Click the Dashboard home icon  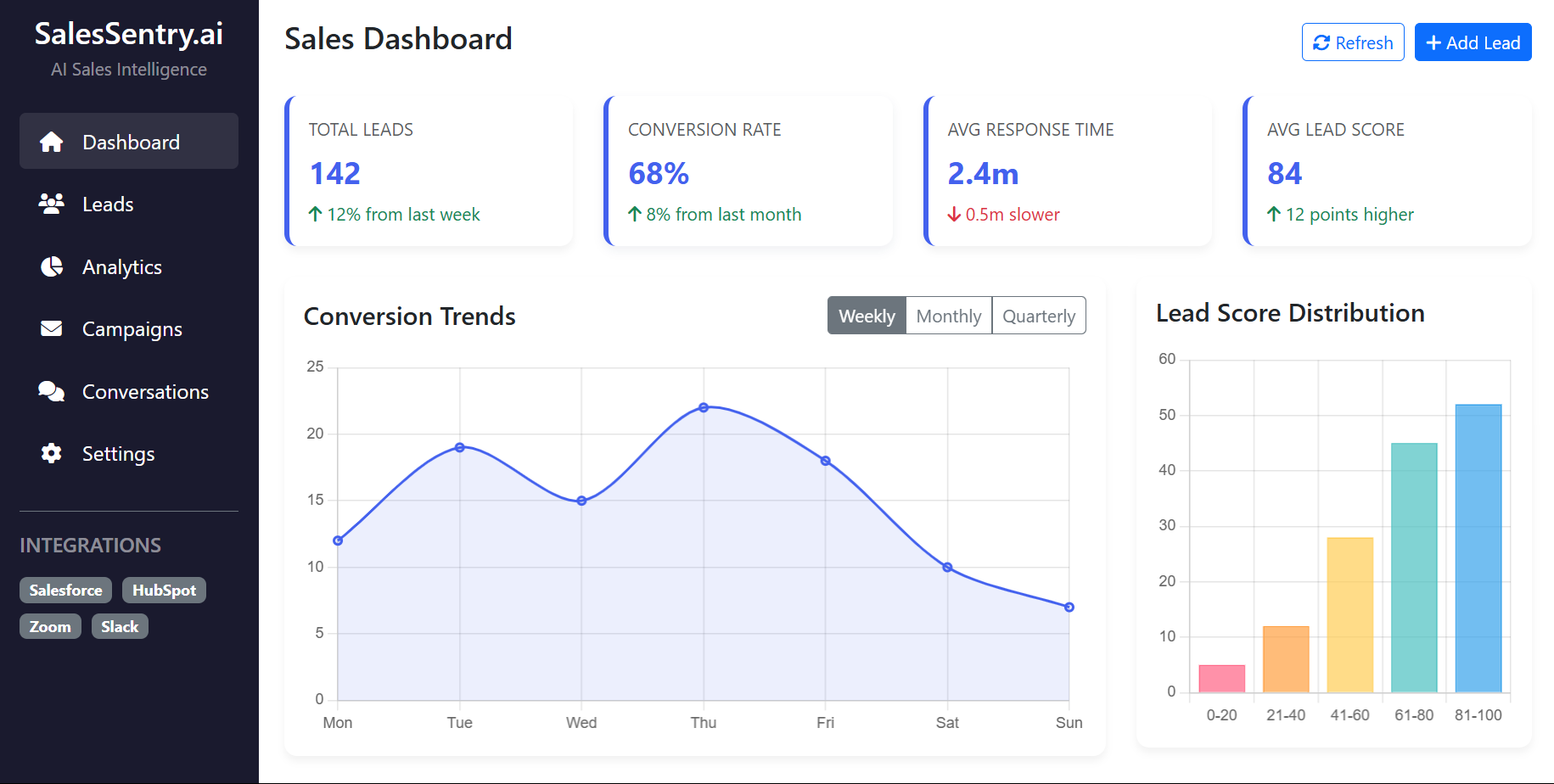pyautogui.click(x=52, y=142)
